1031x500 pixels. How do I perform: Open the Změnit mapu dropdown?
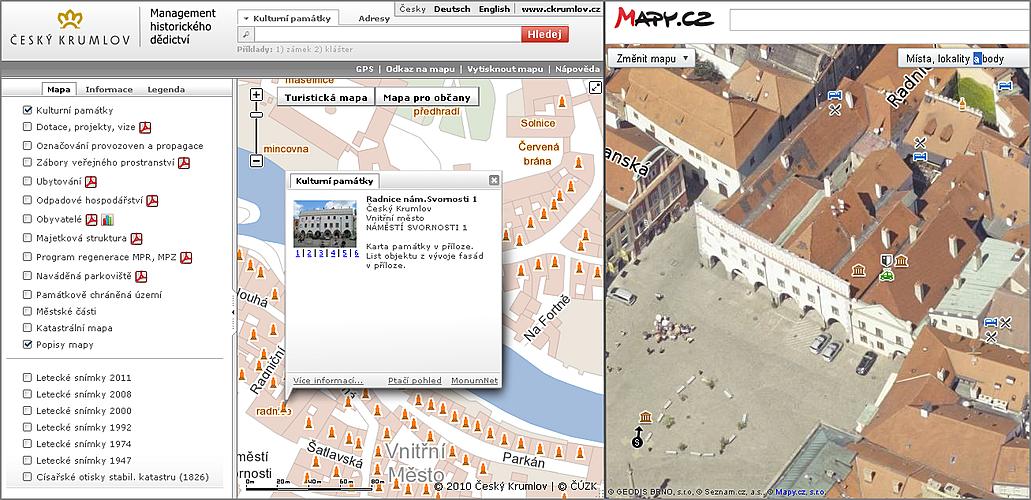[x=652, y=59]
